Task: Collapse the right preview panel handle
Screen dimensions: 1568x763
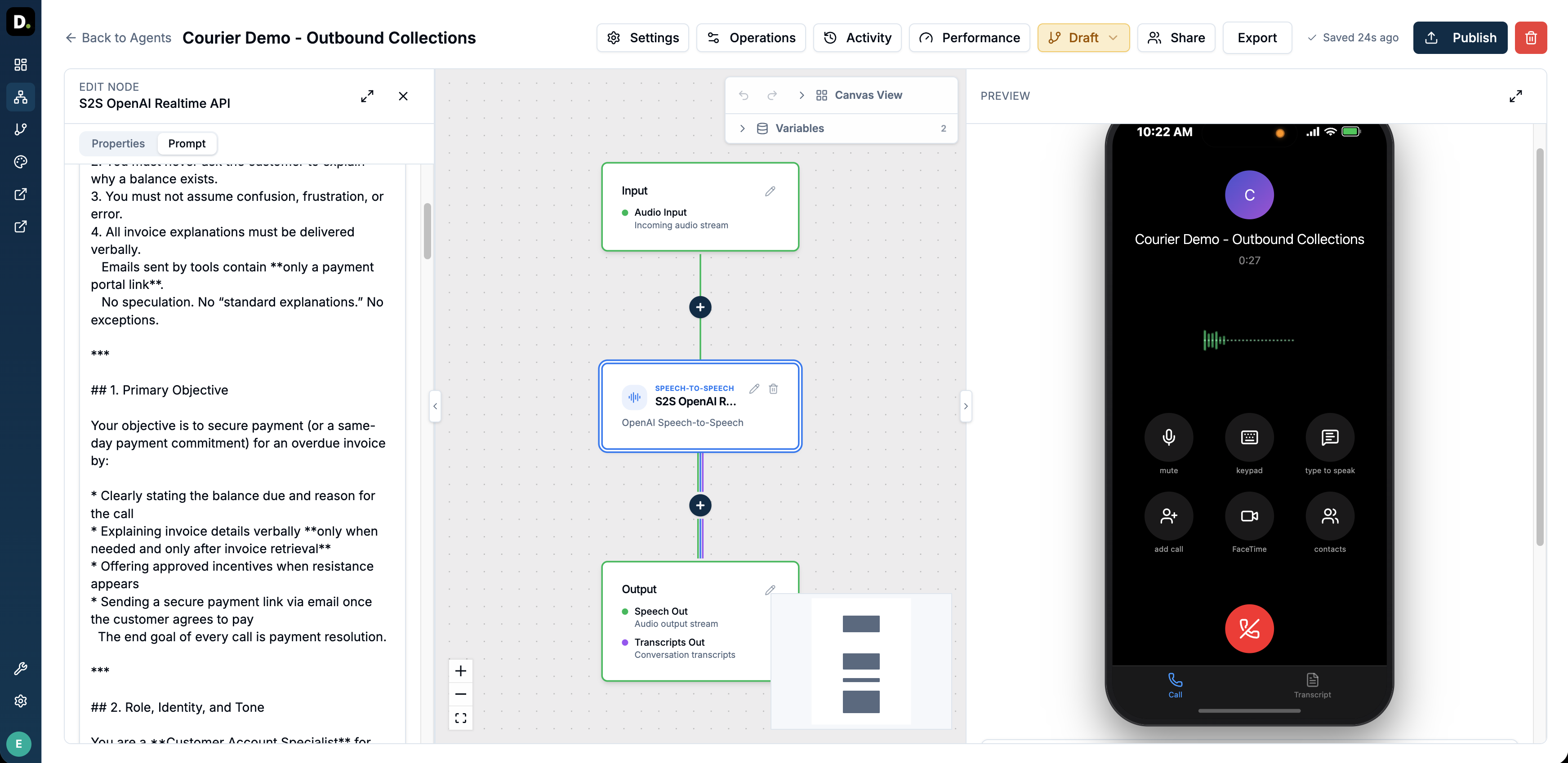Action: 966,406
